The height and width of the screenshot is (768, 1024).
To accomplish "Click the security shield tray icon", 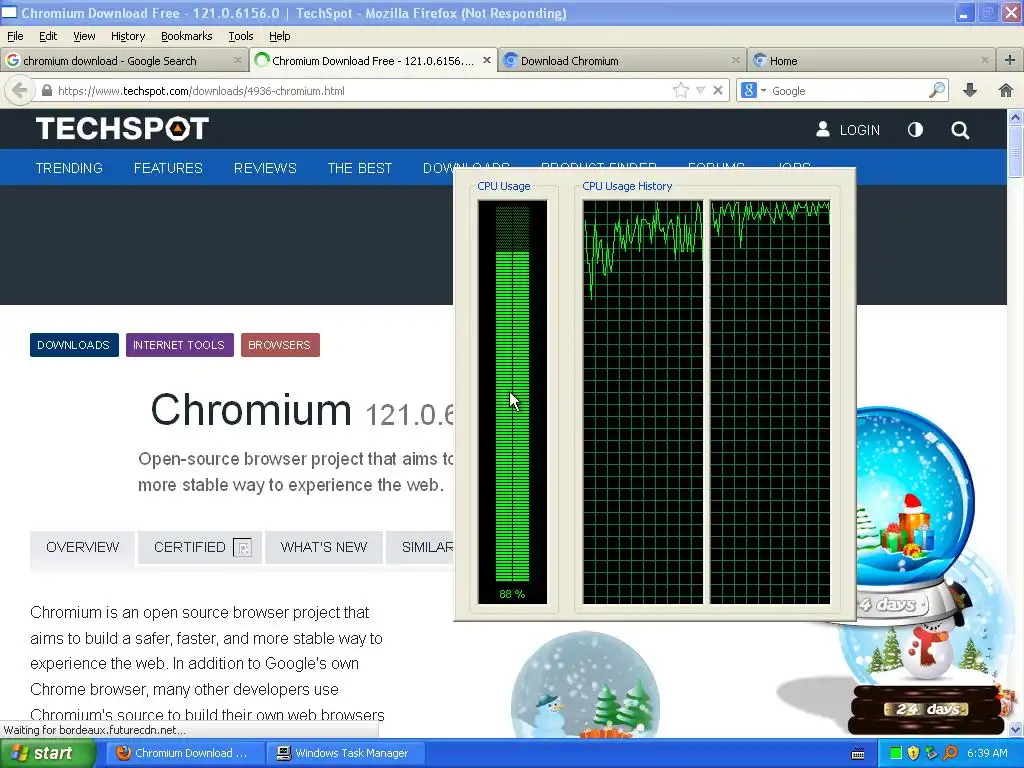I will pos(914,753).
